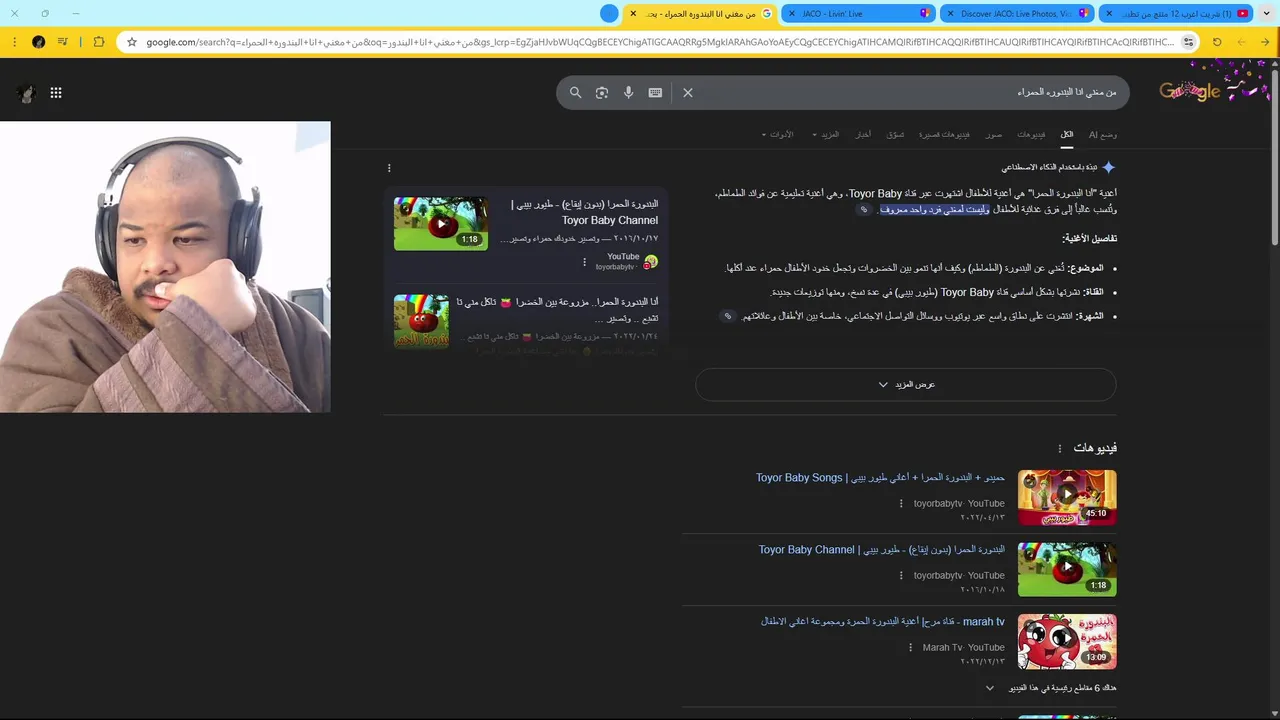Open Google Lens image search icon

(x=602, y=92)
